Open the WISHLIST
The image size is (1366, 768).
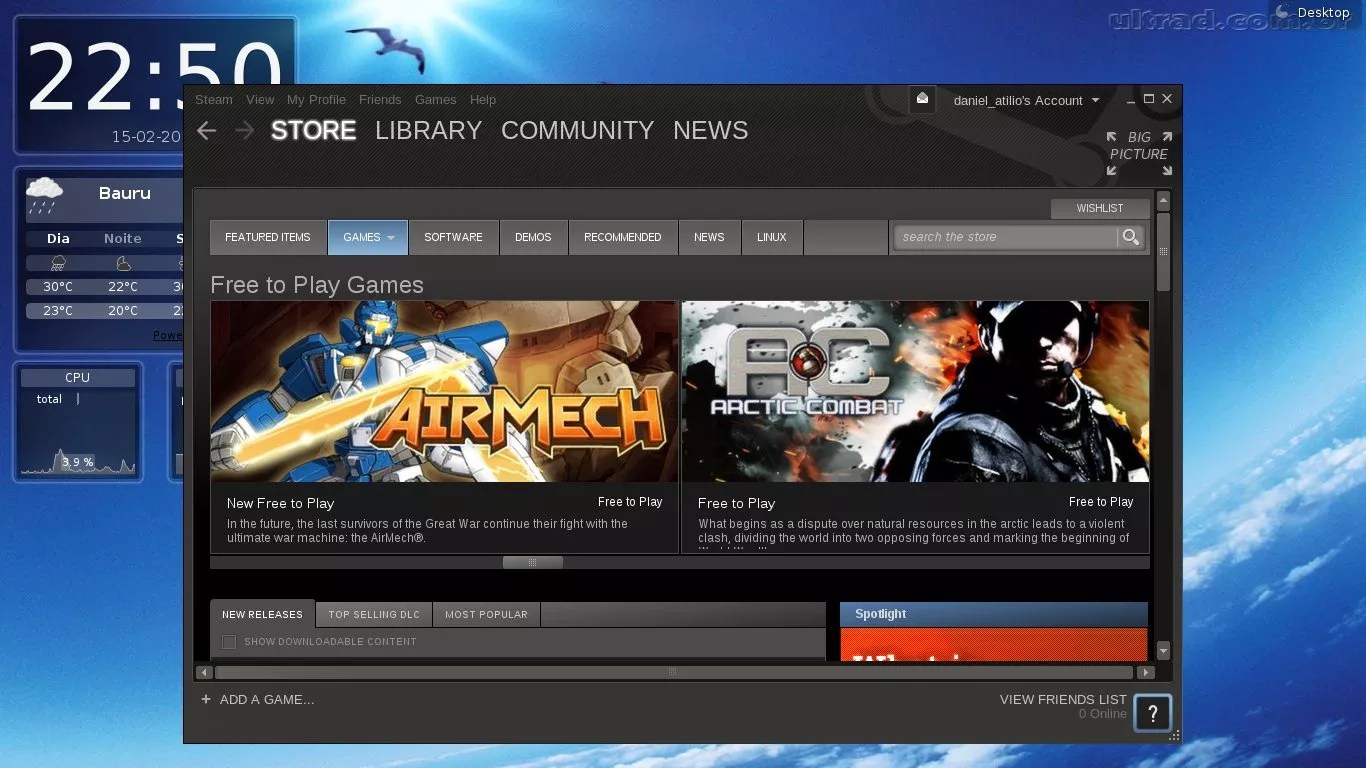pyautogui.click(x=1100, y=208)
